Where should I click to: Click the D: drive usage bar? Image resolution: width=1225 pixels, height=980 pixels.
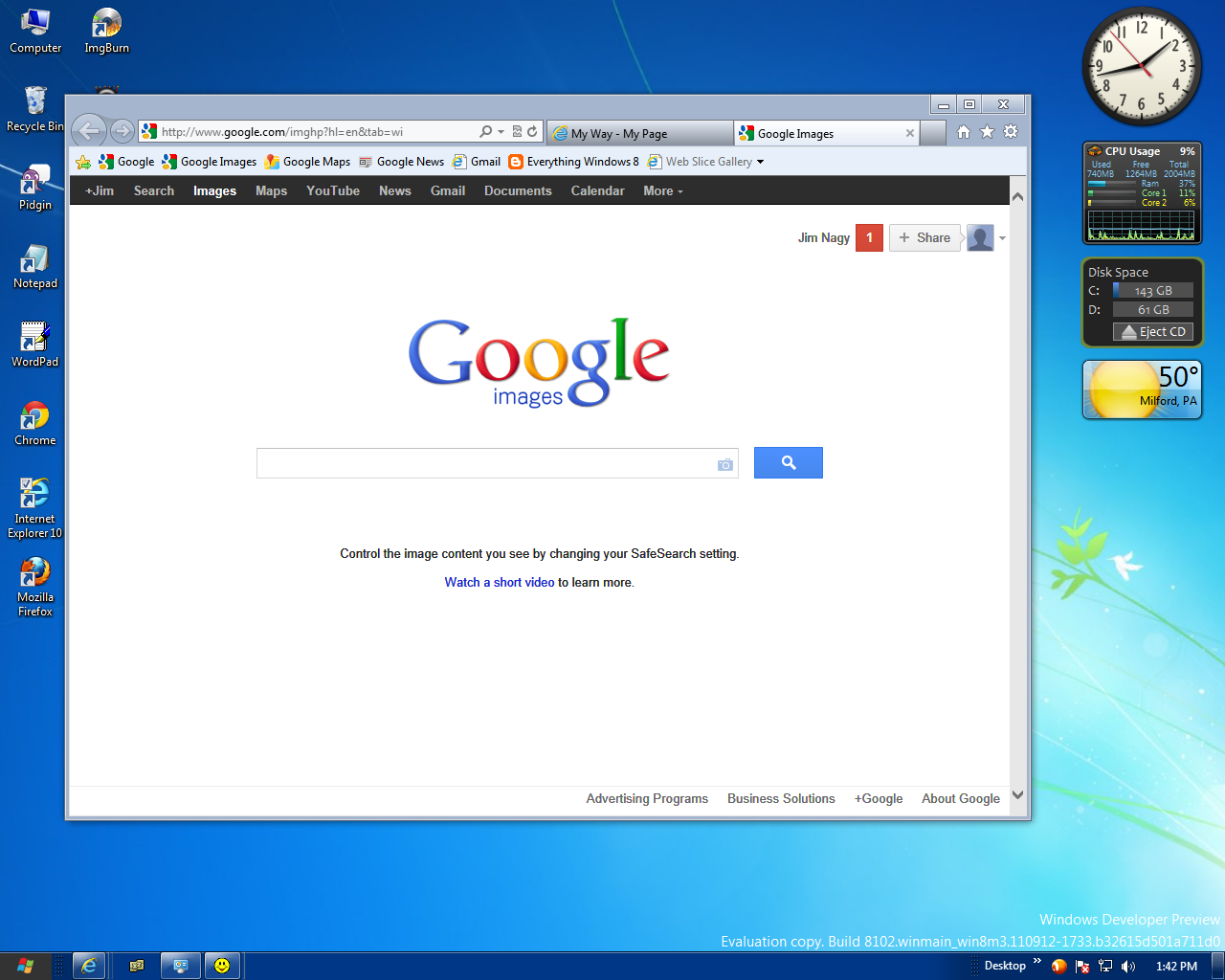point(1153,309)
